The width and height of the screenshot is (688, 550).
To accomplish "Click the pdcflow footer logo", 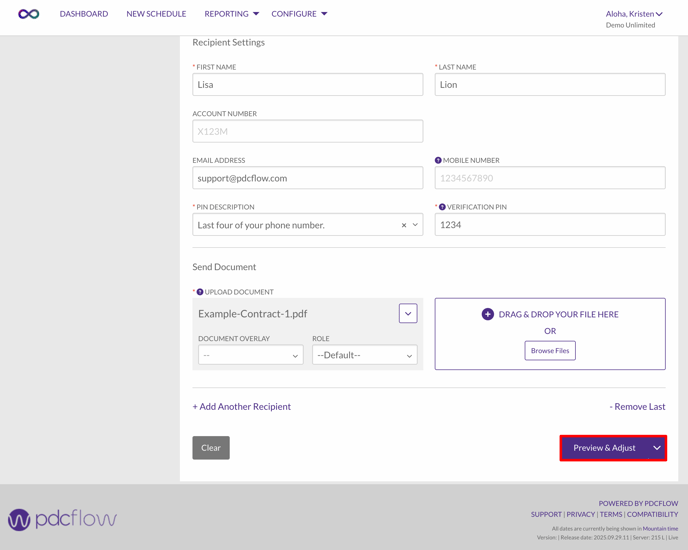I will click(62, 519).
